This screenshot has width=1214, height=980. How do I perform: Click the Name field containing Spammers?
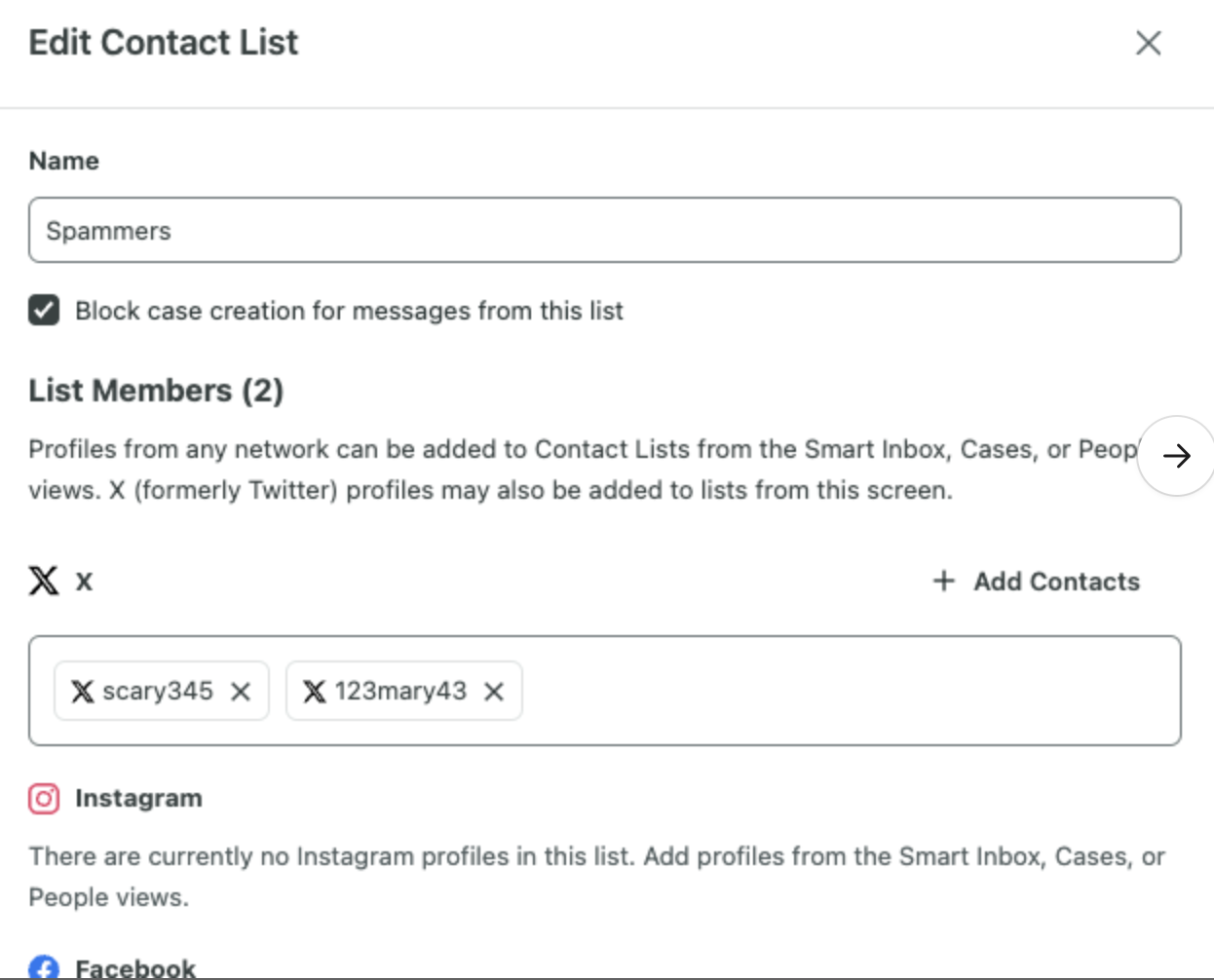(x=604, y=231)
